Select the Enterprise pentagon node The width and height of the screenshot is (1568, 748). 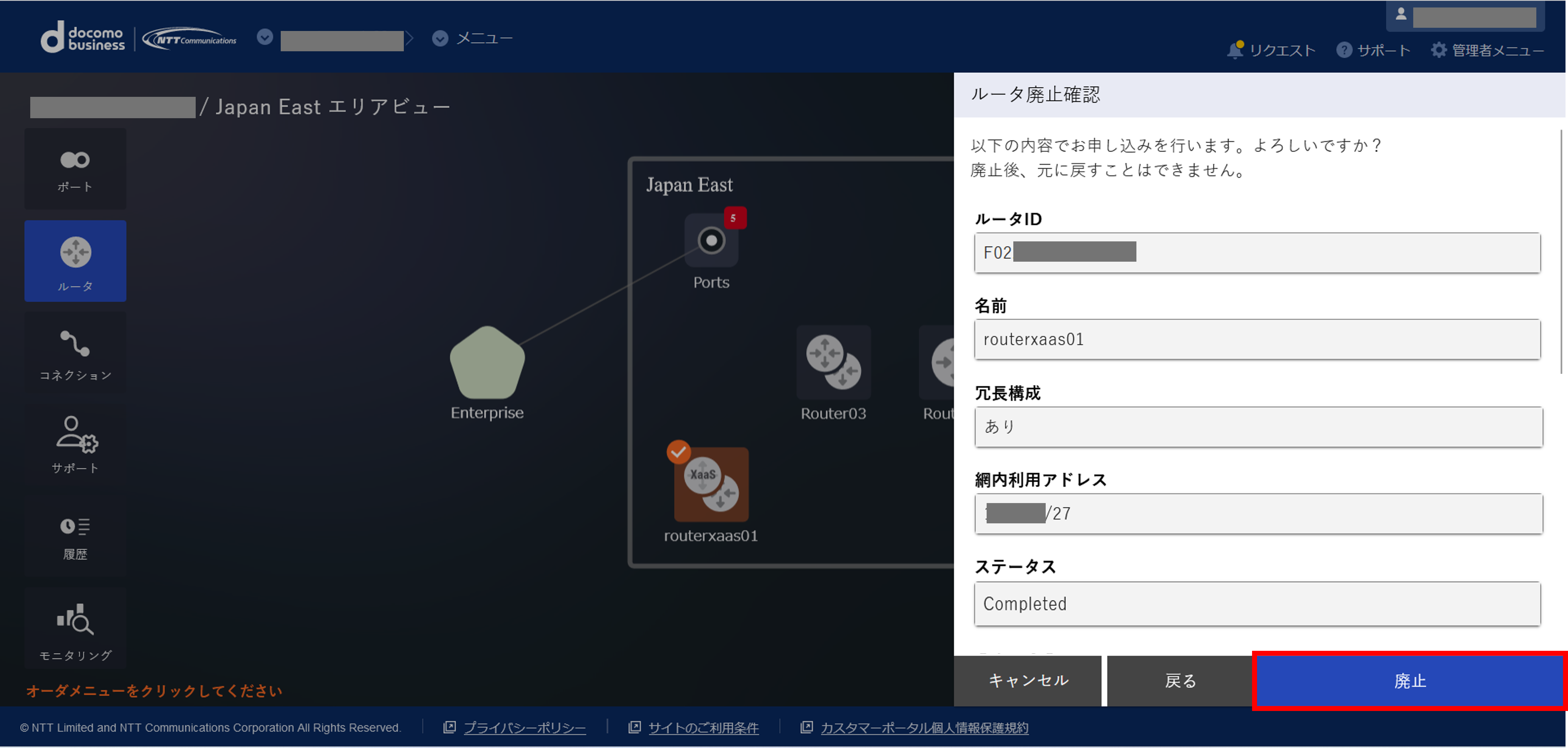click(x=487, y=363)
